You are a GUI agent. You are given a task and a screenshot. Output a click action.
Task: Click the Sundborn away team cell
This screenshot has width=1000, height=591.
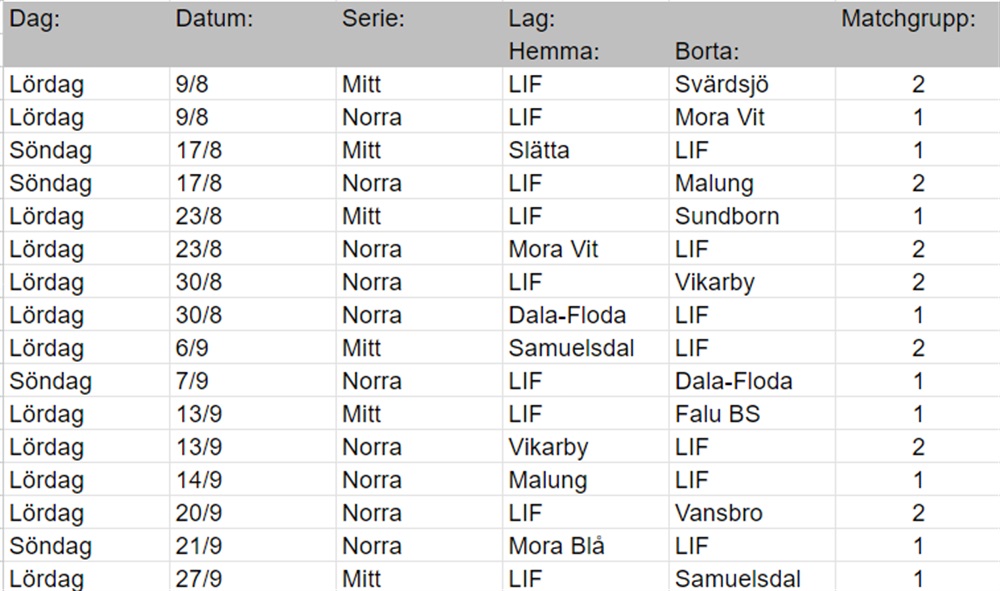coord(752,216)
